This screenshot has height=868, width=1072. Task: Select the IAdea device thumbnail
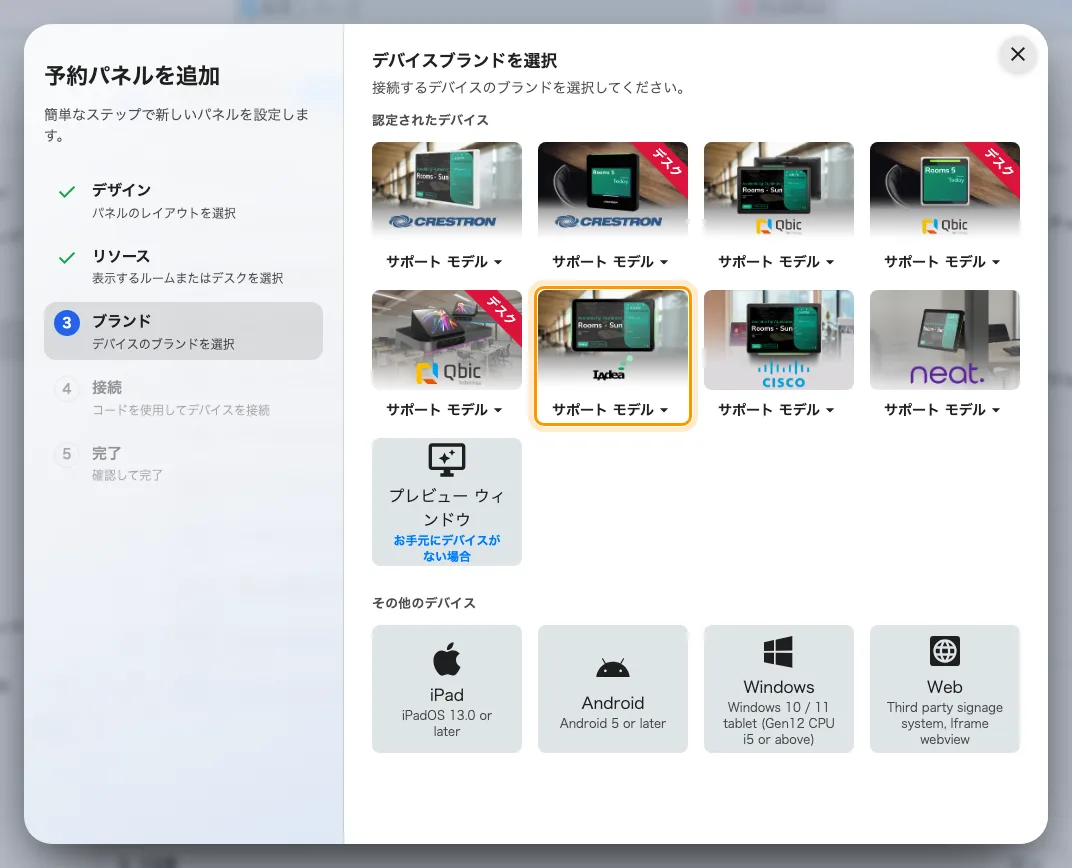[613, 340]
